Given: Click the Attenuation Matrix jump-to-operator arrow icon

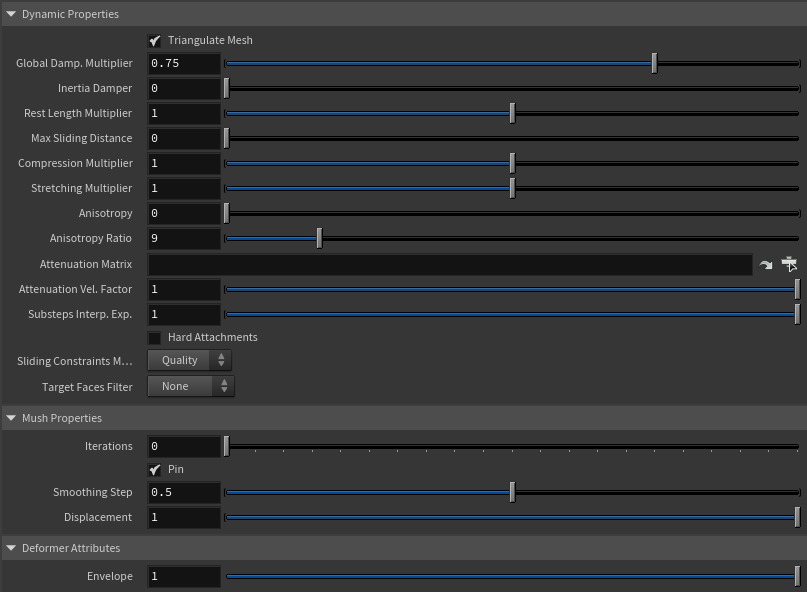Looking at the screenshot, I should (x=766, y=265).
